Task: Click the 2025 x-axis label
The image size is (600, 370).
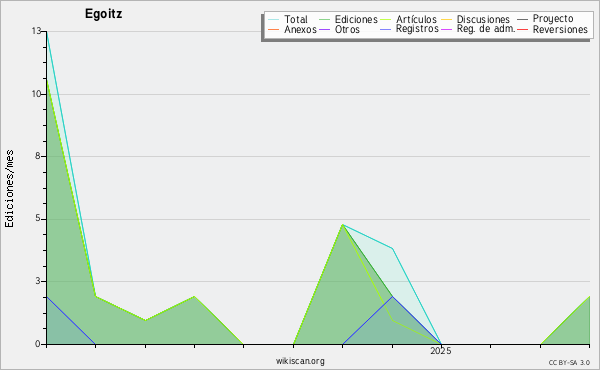Action: (441, 350)
